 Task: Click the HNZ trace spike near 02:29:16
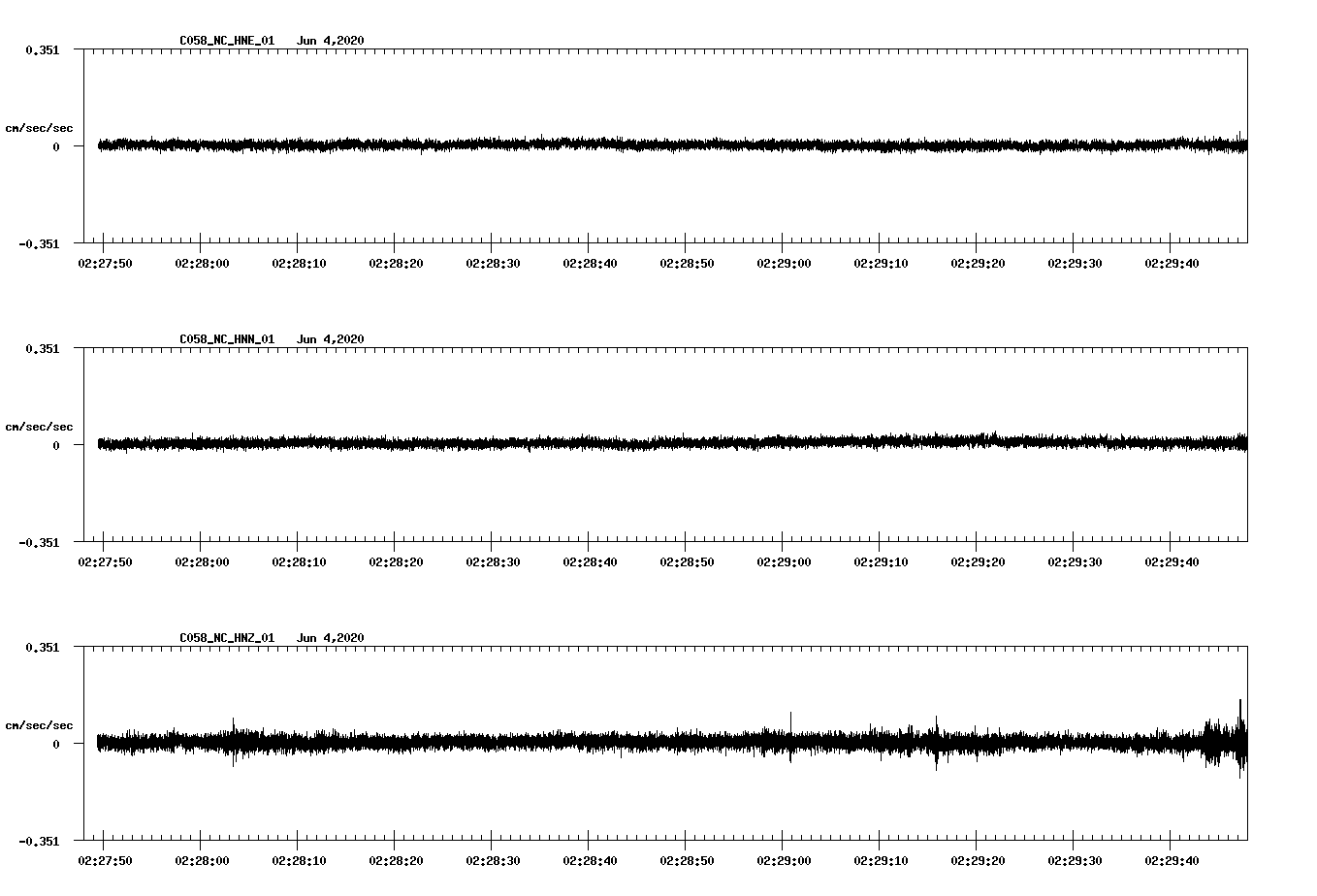tap(937, 743)
